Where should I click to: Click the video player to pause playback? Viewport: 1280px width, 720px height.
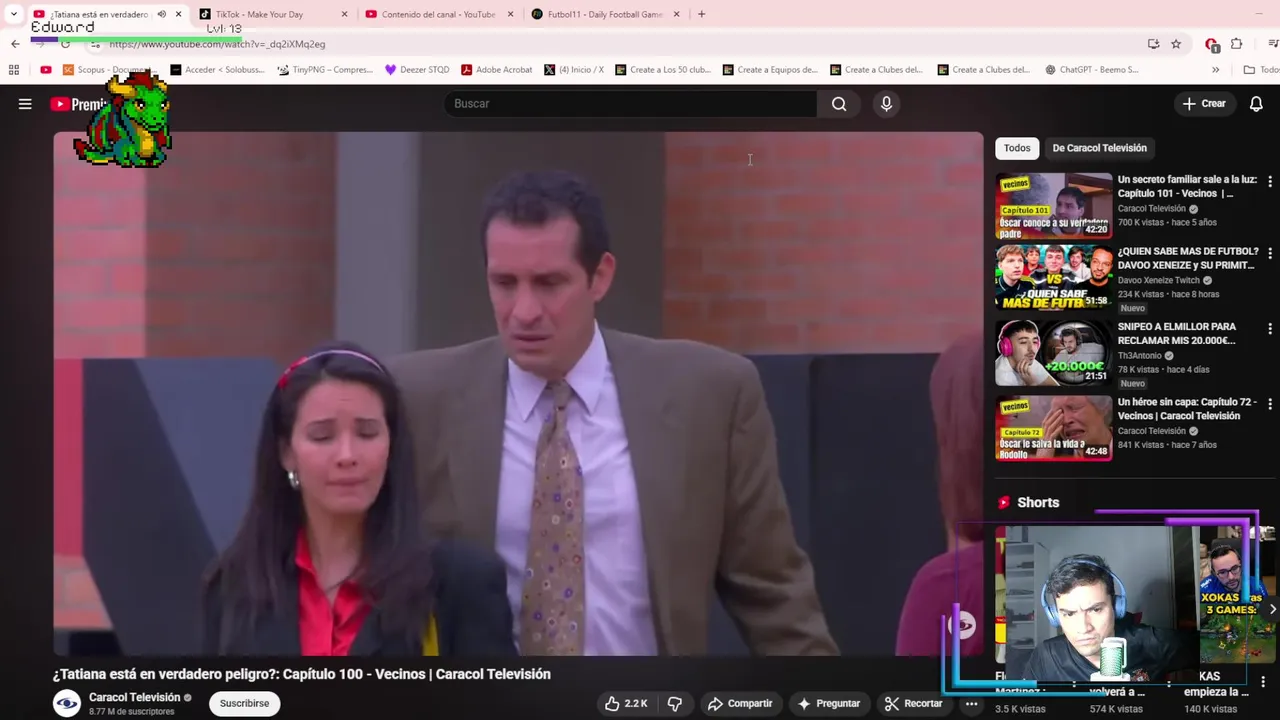point(518,394)
